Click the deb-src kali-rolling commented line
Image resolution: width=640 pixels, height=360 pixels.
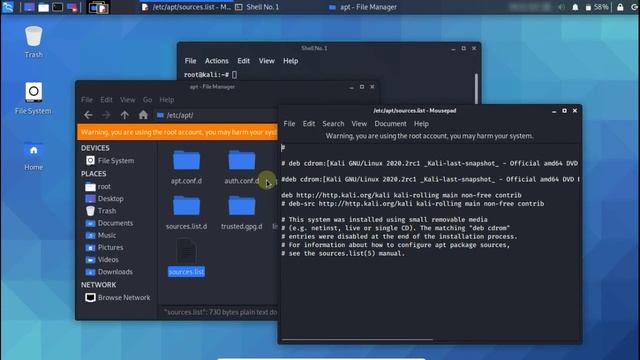pos(413,204)
